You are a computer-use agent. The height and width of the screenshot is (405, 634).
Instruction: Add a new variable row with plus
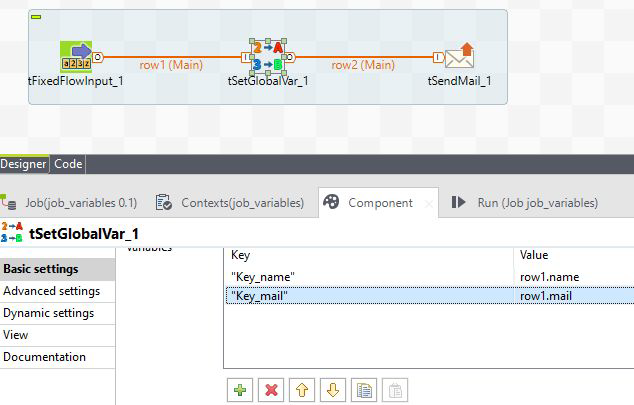pyautogui.click(x=240, y=390)
